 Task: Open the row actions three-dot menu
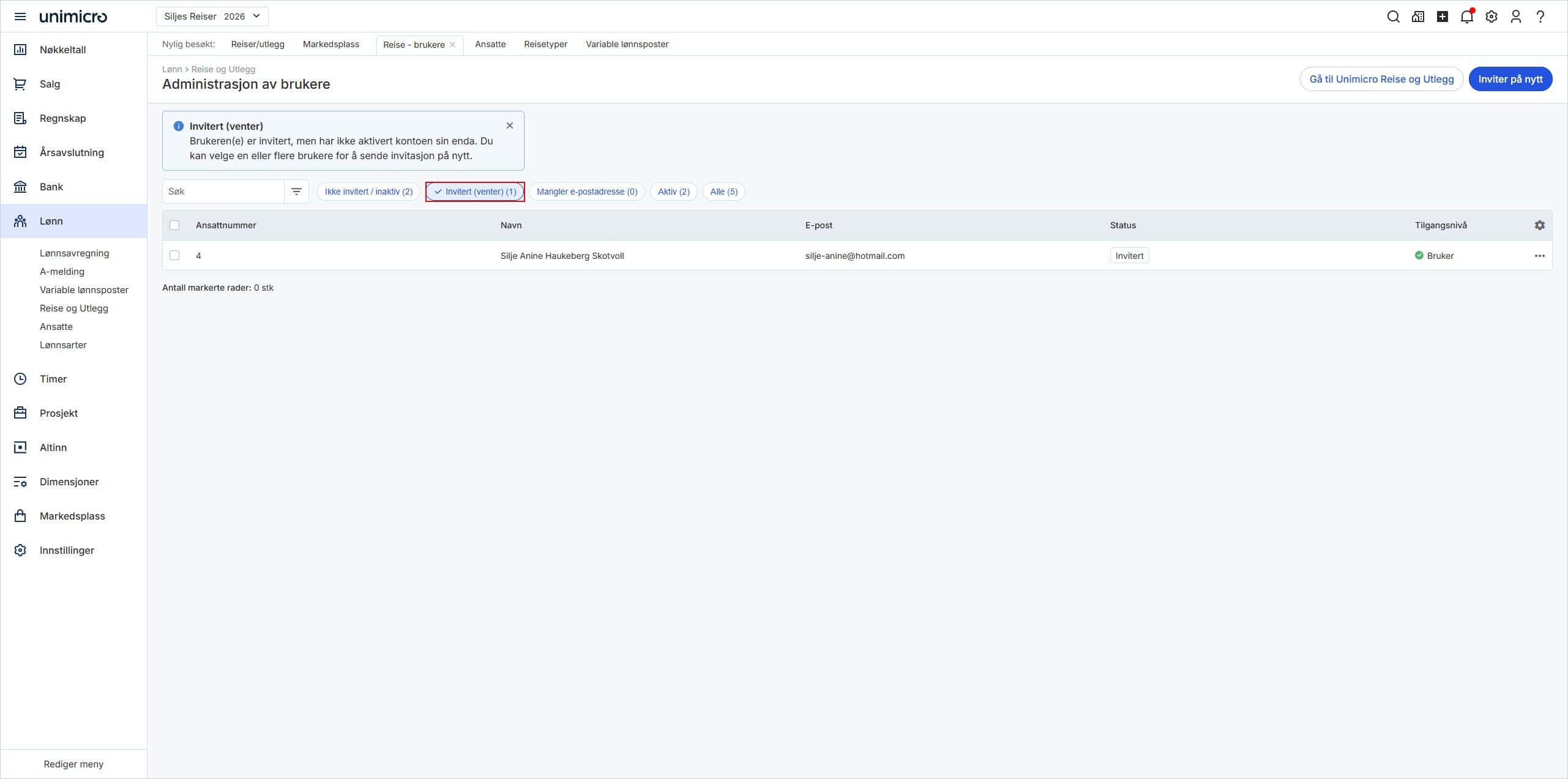click(1539, 256)
